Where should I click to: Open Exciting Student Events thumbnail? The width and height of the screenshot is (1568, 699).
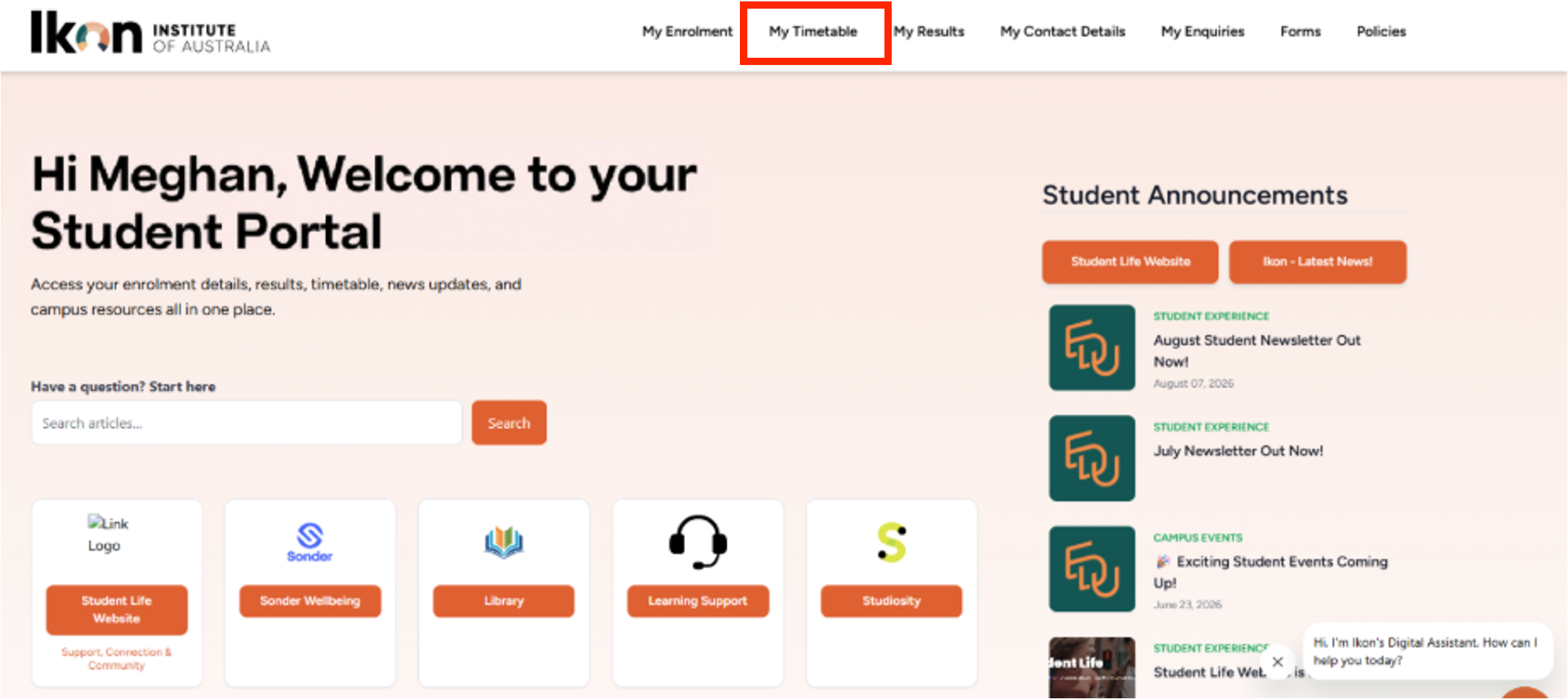point(1092,569)
